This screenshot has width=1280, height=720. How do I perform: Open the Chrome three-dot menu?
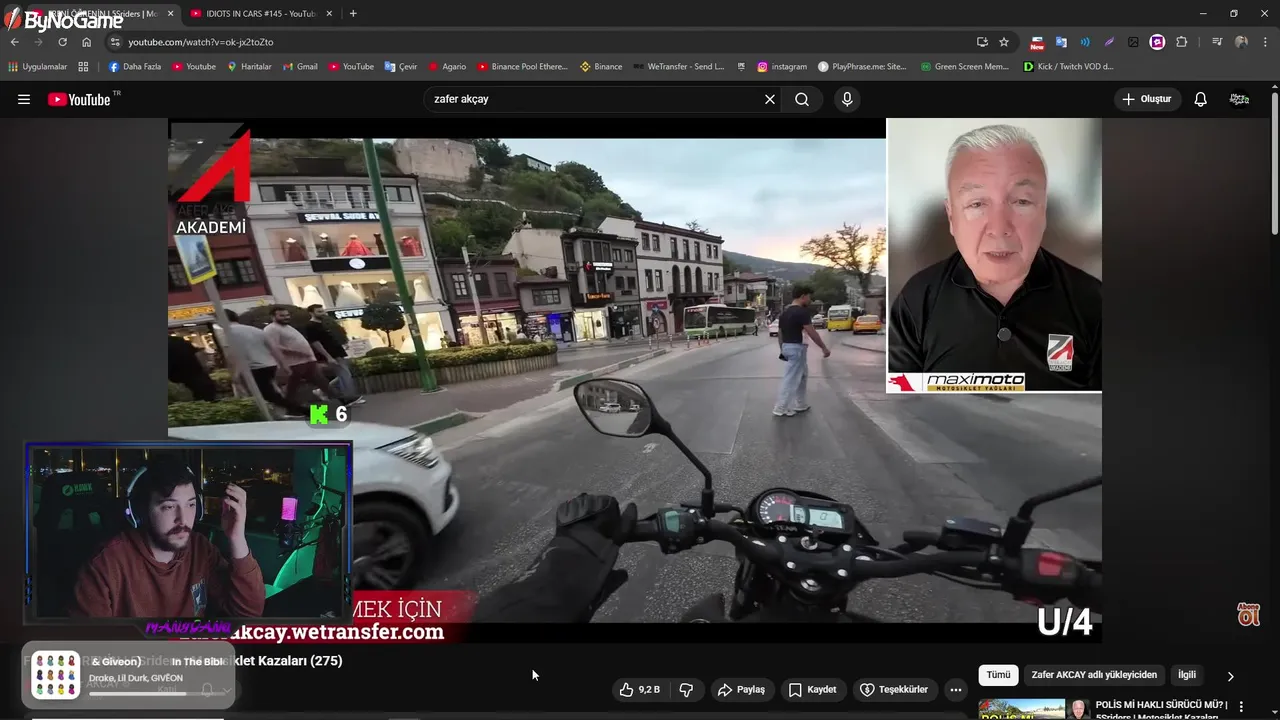tap(1265, 42)
